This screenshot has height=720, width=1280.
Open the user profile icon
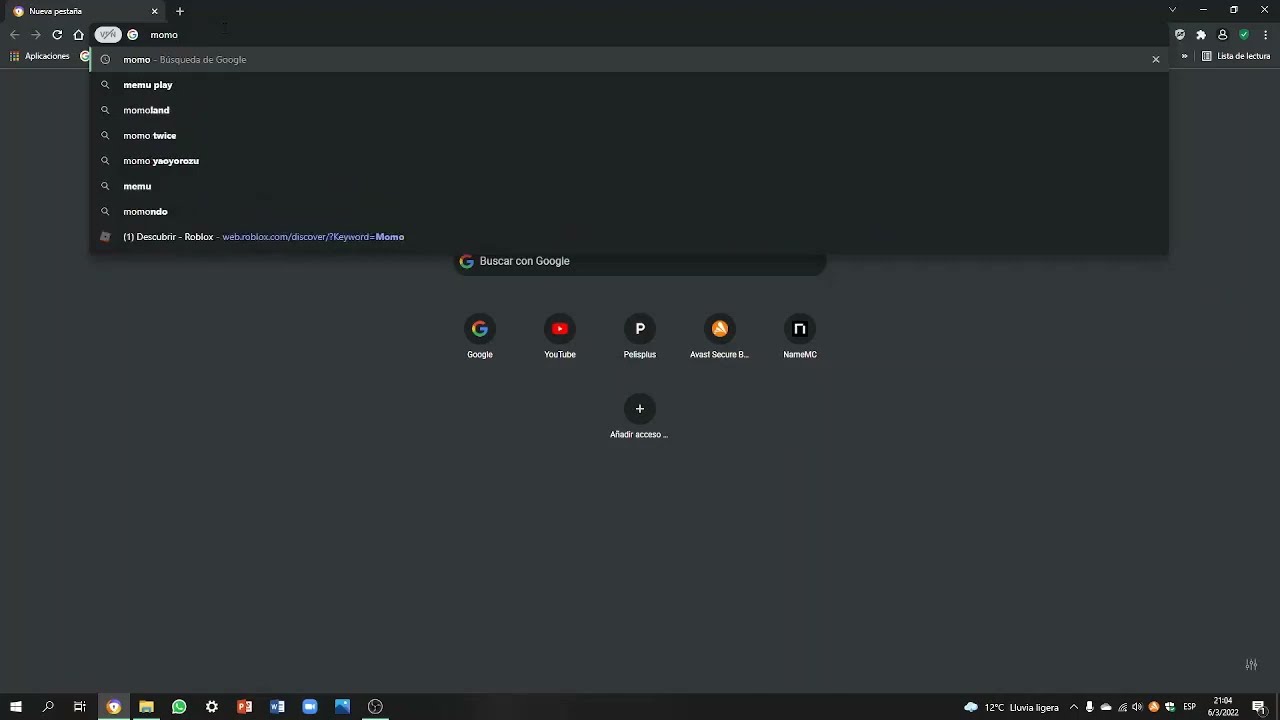tap(1222, 35)
